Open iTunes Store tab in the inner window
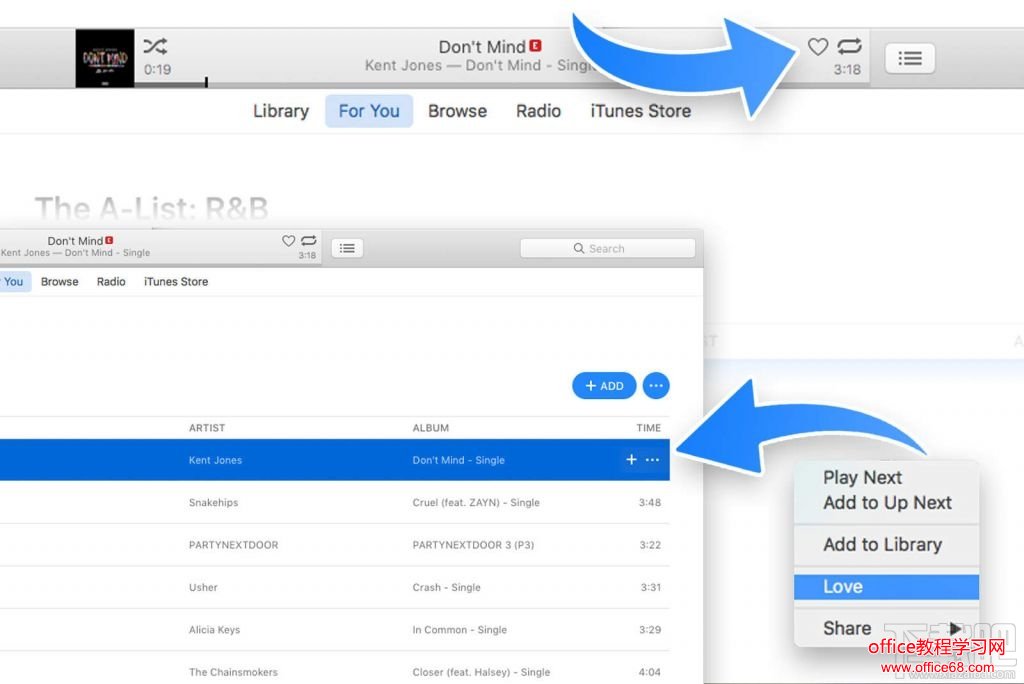This screenshot has height=684, width=1024. pos(176,282)
